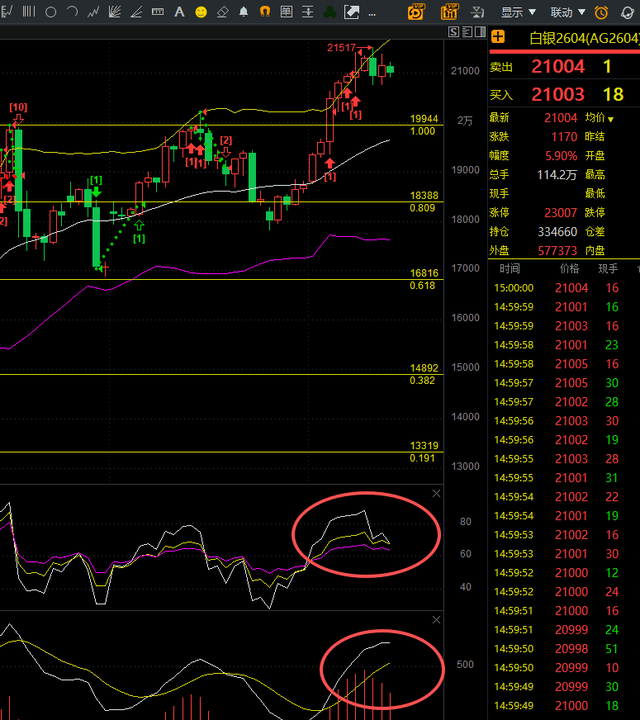This screenshot has width=640, height=720.
Task: Click the 价格 column header
Action: click(569, 269)
